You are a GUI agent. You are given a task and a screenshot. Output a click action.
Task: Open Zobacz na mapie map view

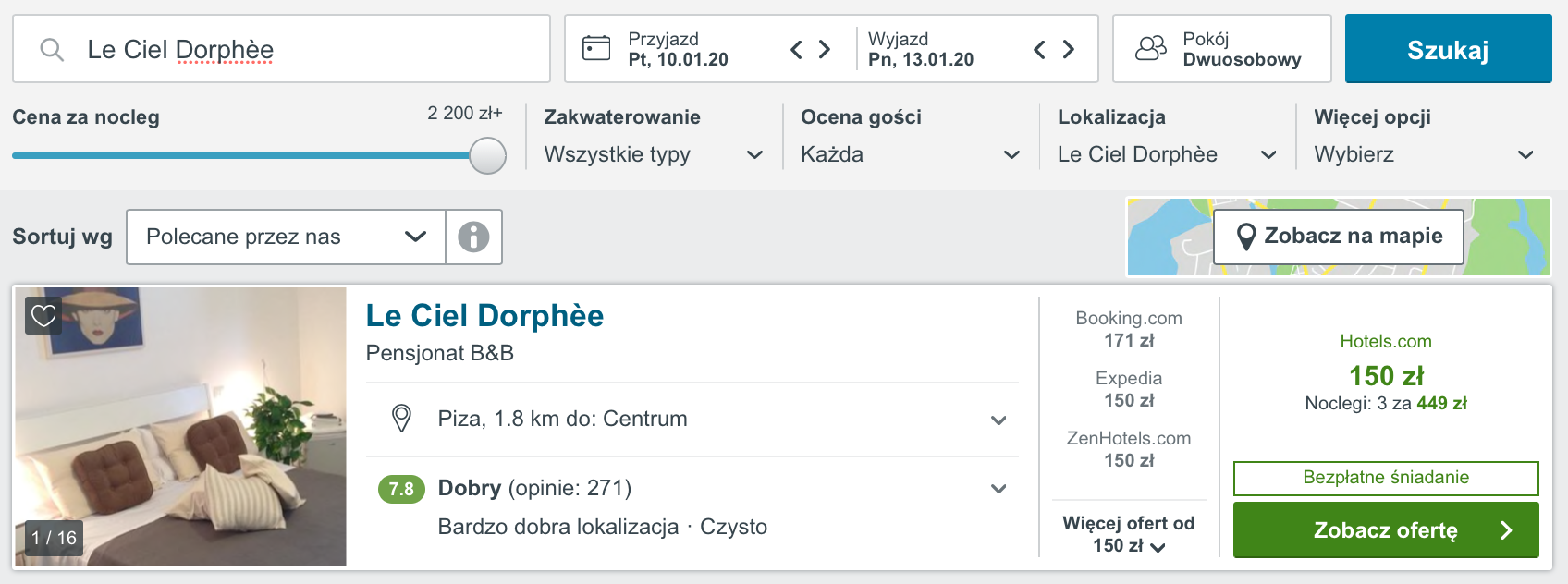tap(1339, 237)
